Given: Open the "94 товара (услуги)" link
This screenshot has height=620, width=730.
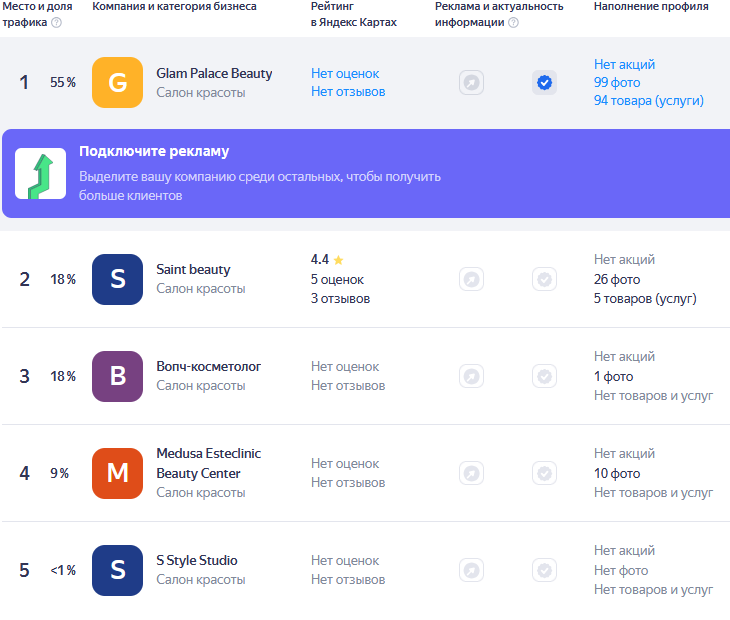Looking at the screenshot, I should (649, 101).
